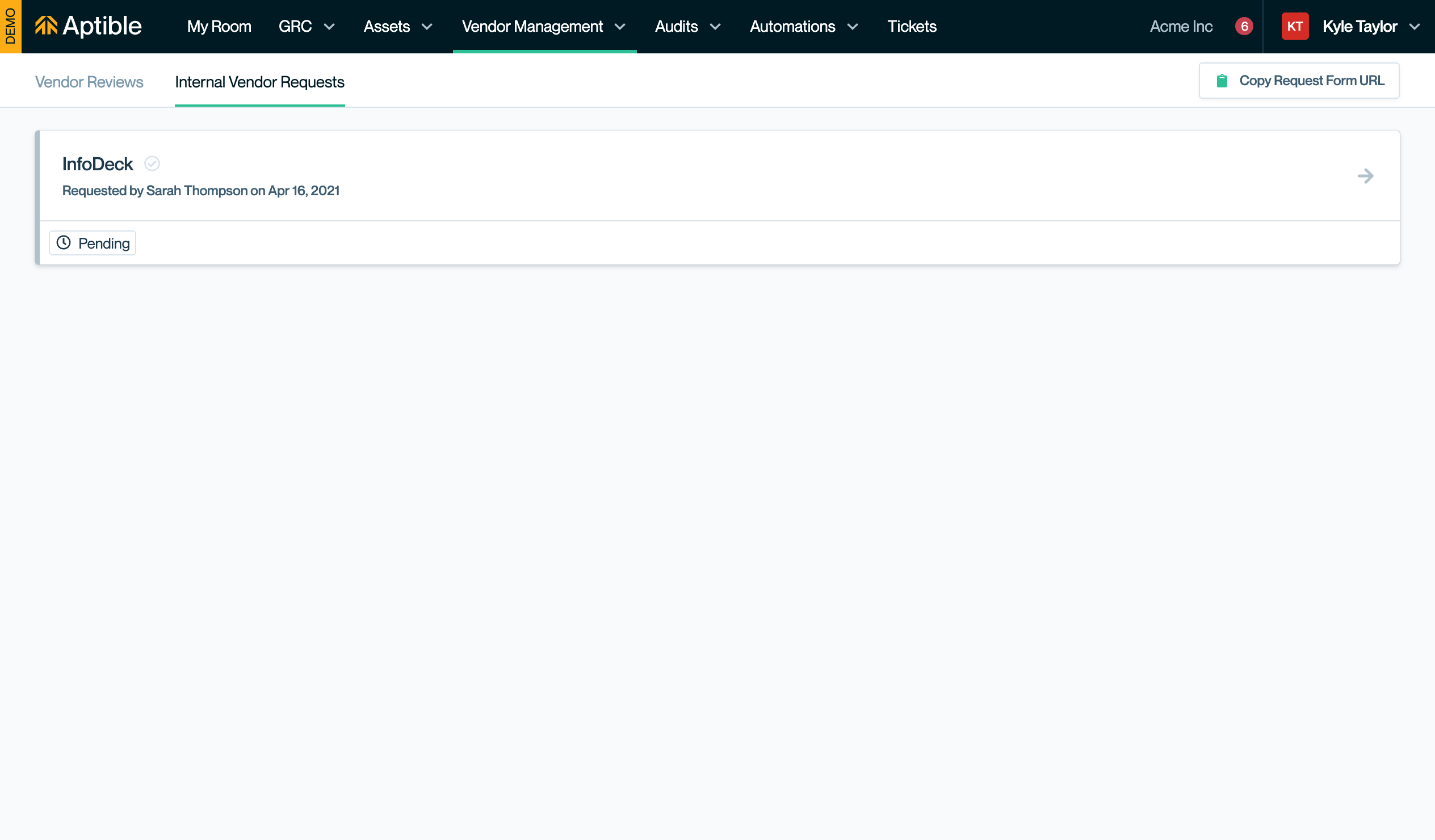
Task: Expand the Audits dropdown menu
Action: pos(687,26)
